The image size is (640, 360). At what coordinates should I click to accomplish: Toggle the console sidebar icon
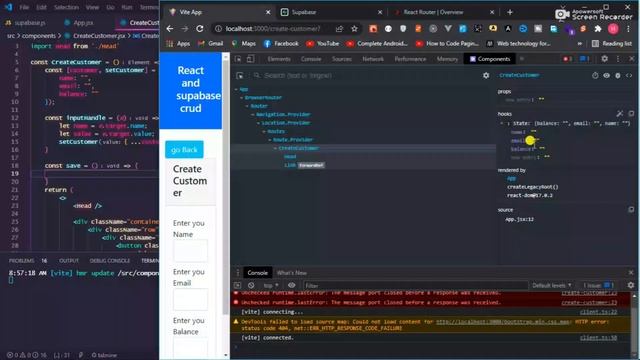(x=238, y=285)
